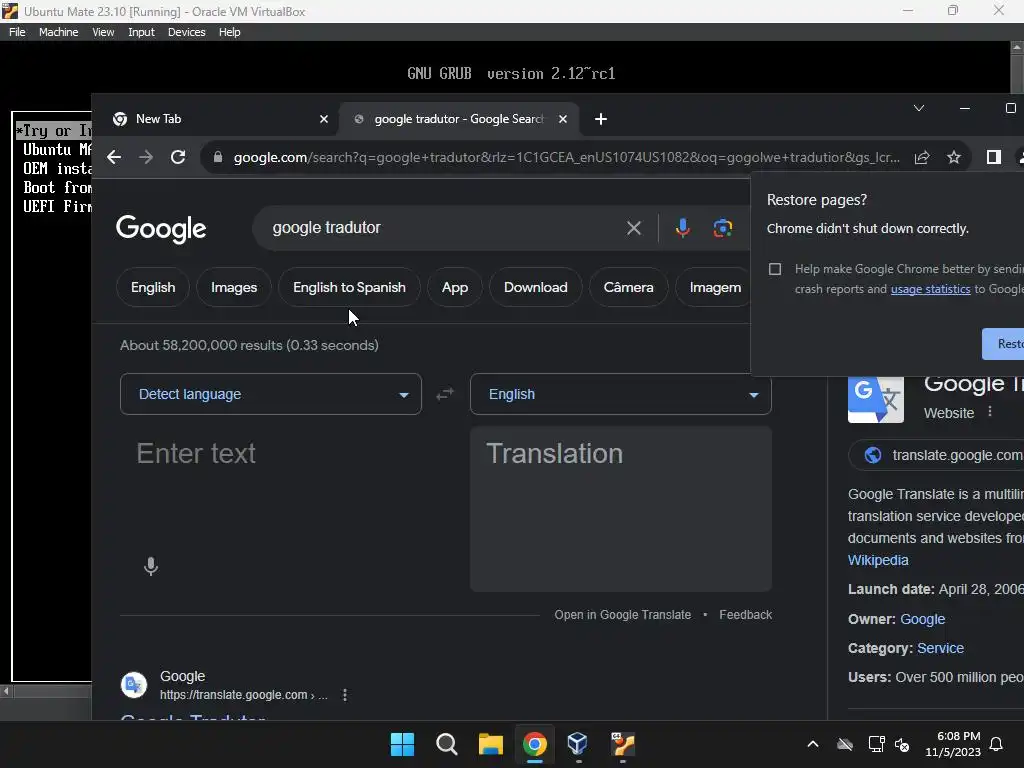Click the VM horizontal scrollbar left arrow
Screen dimensions: 1024x768
[x=6, y=690]
